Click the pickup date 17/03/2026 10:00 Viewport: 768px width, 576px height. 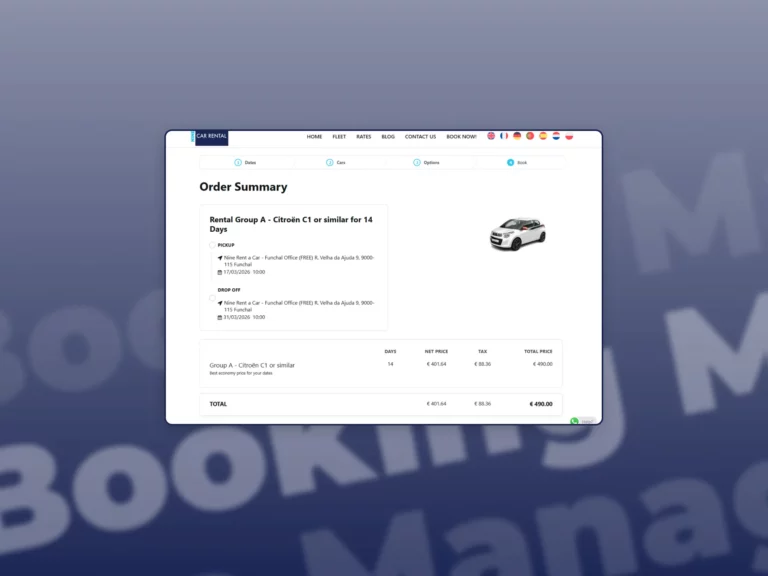(244, 272)
